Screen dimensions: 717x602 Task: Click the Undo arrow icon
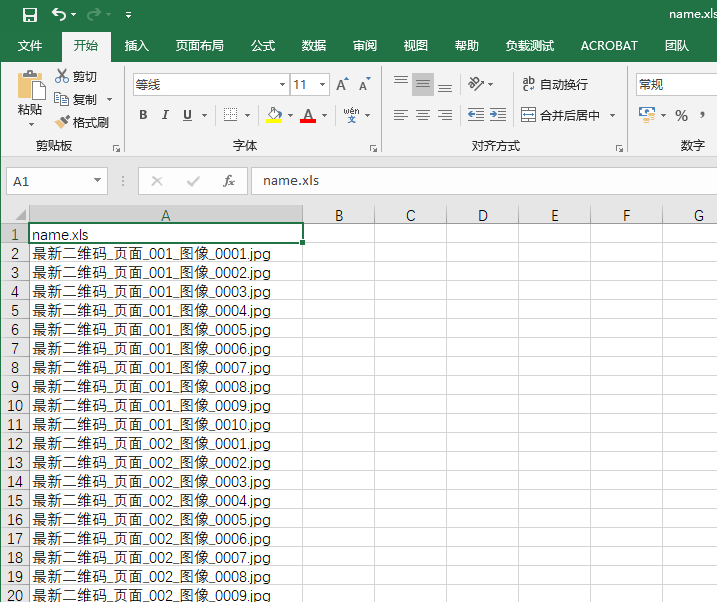(x=59, y=14)
